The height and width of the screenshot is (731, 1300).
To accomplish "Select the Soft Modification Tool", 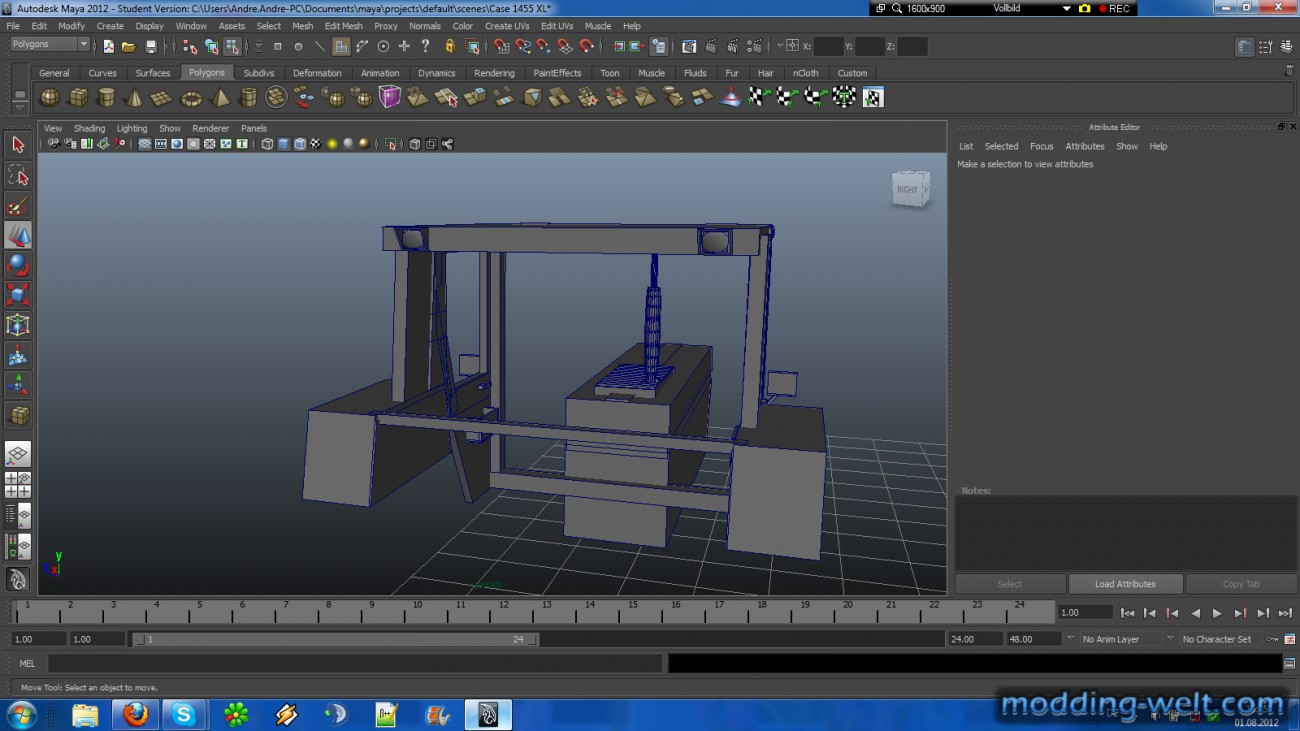I will pyautogui.click(x=18, y=355).
